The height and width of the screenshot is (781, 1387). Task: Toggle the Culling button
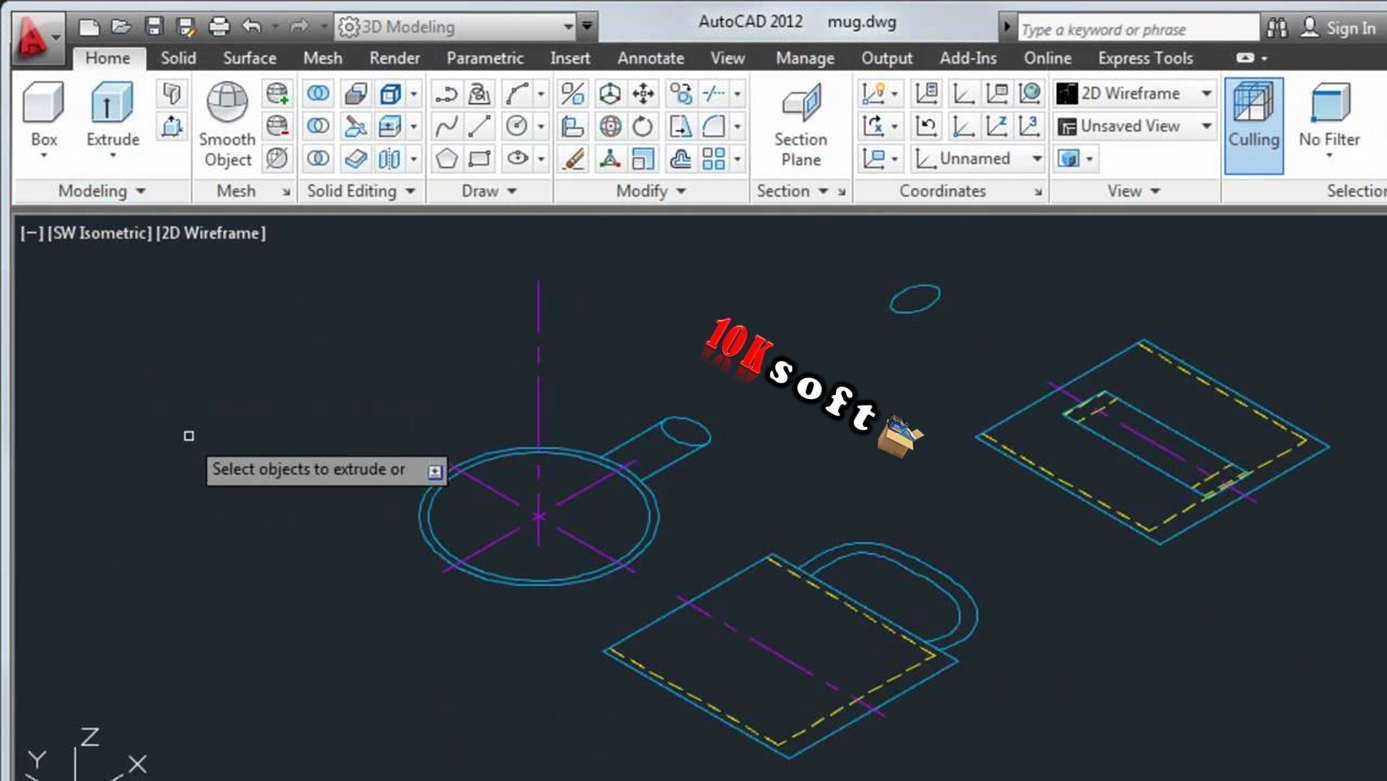click(1254, 125)
